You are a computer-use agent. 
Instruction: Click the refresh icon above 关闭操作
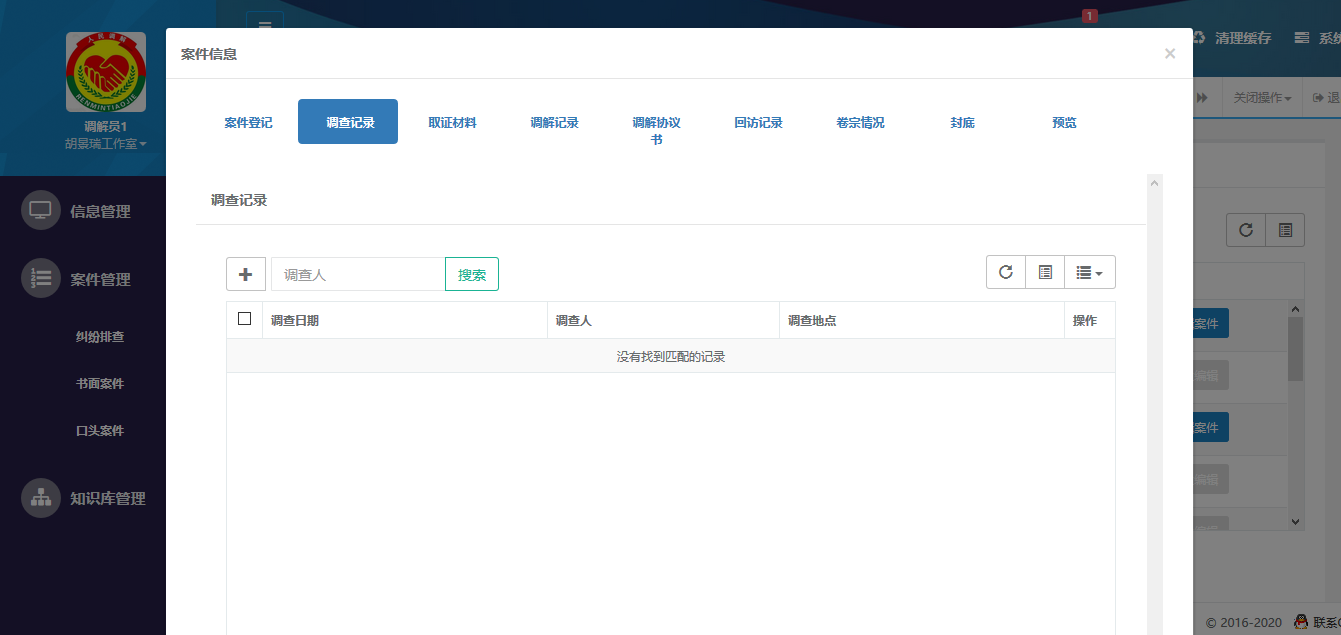[1245, 230]
